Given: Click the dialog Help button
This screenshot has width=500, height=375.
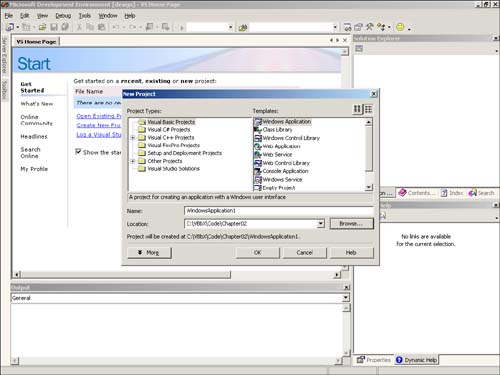Looking at the screenshot, I should (351, 253).
